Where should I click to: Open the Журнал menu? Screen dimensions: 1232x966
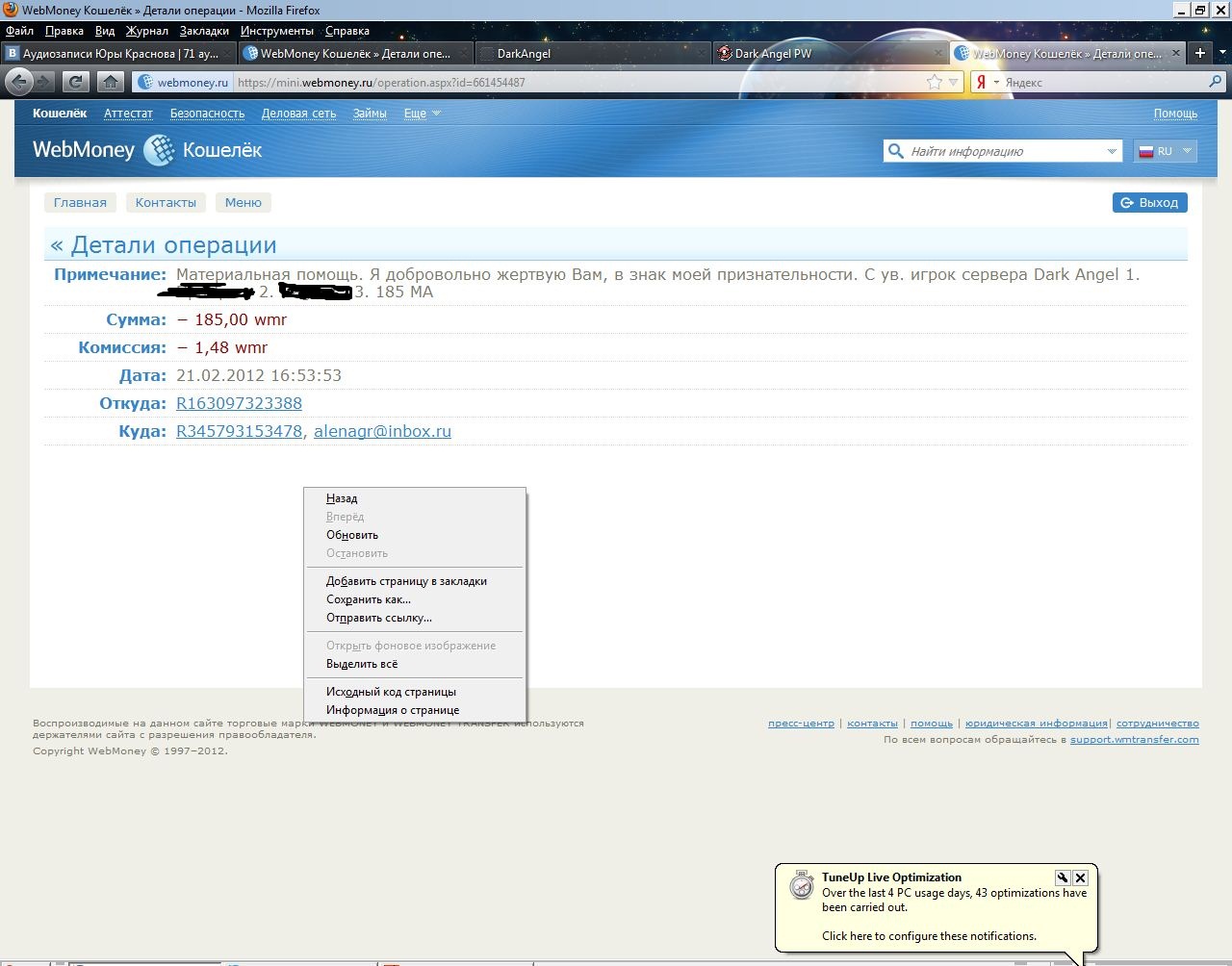point(147,31)
